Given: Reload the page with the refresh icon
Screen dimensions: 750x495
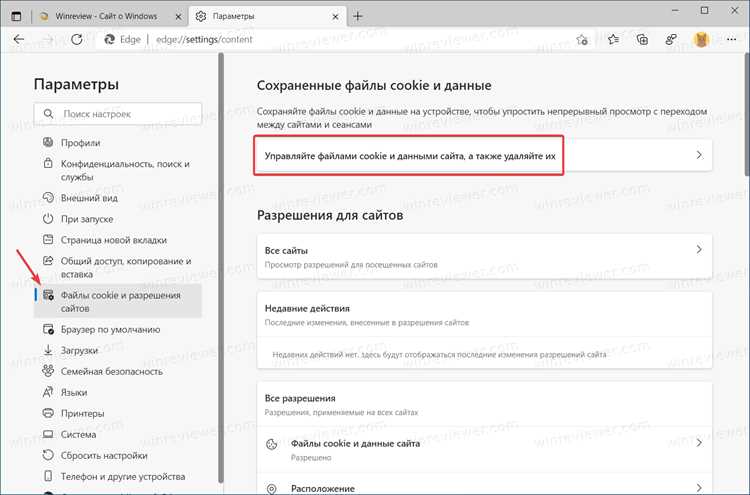Looking at the screenshot, I should pos(77,40).
